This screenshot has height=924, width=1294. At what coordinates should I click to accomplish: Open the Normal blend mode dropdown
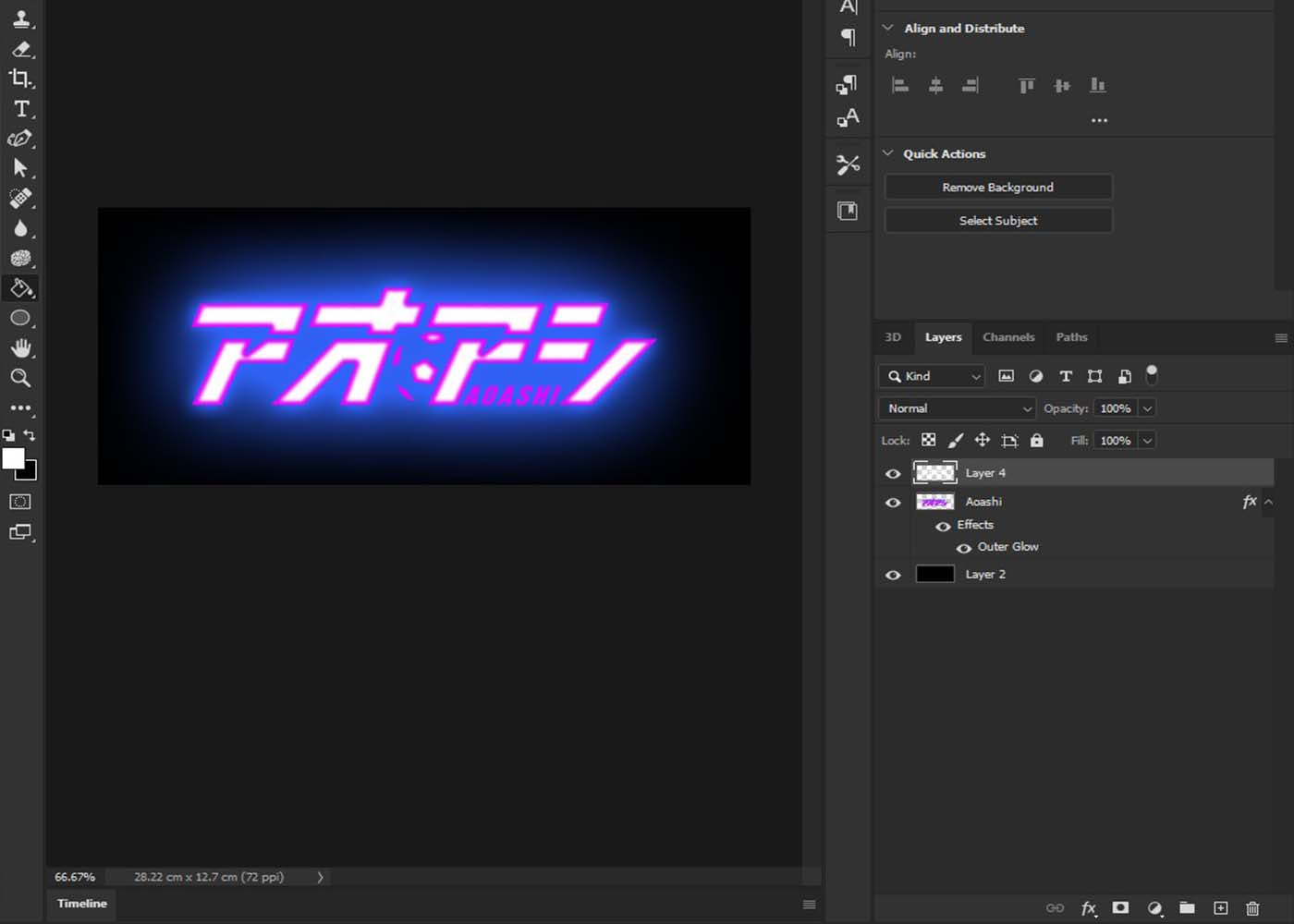pyautogui.click(x=958, y=408)
